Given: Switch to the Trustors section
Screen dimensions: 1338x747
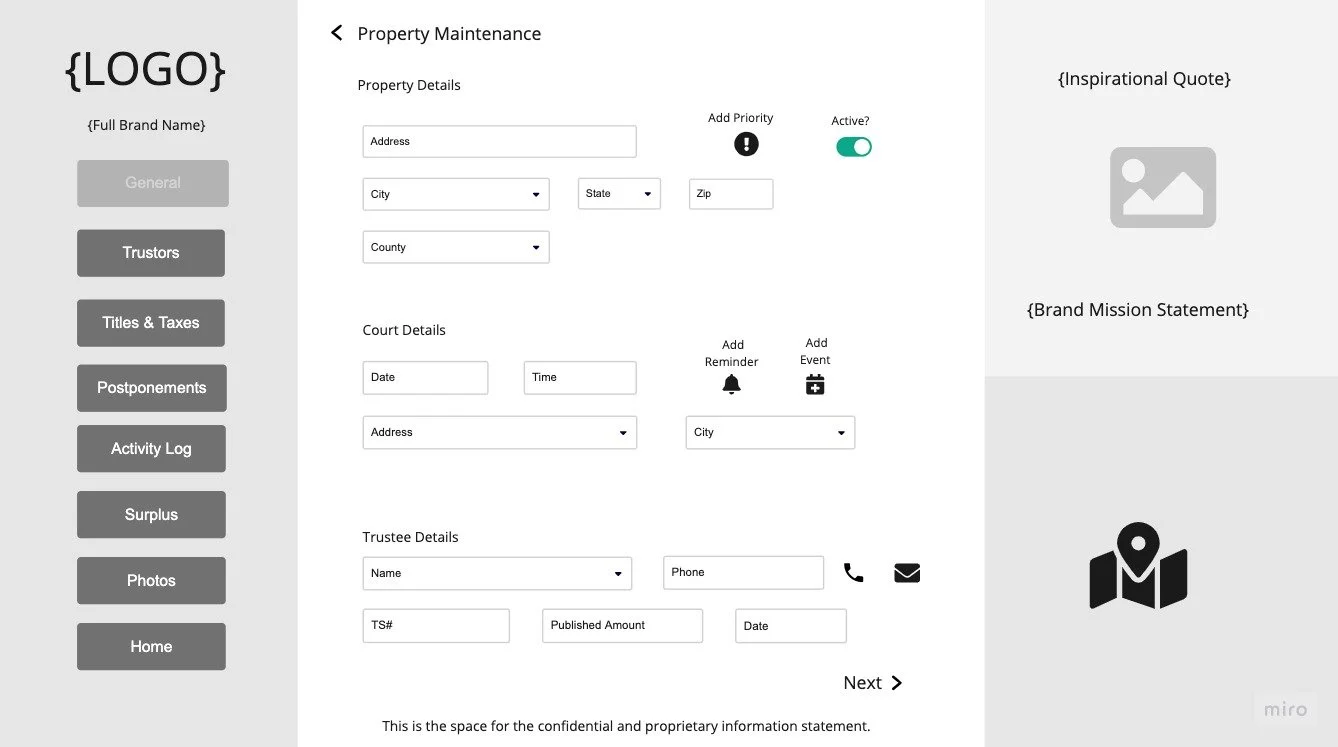Looking at the screenshot, I should pos(150,253).
